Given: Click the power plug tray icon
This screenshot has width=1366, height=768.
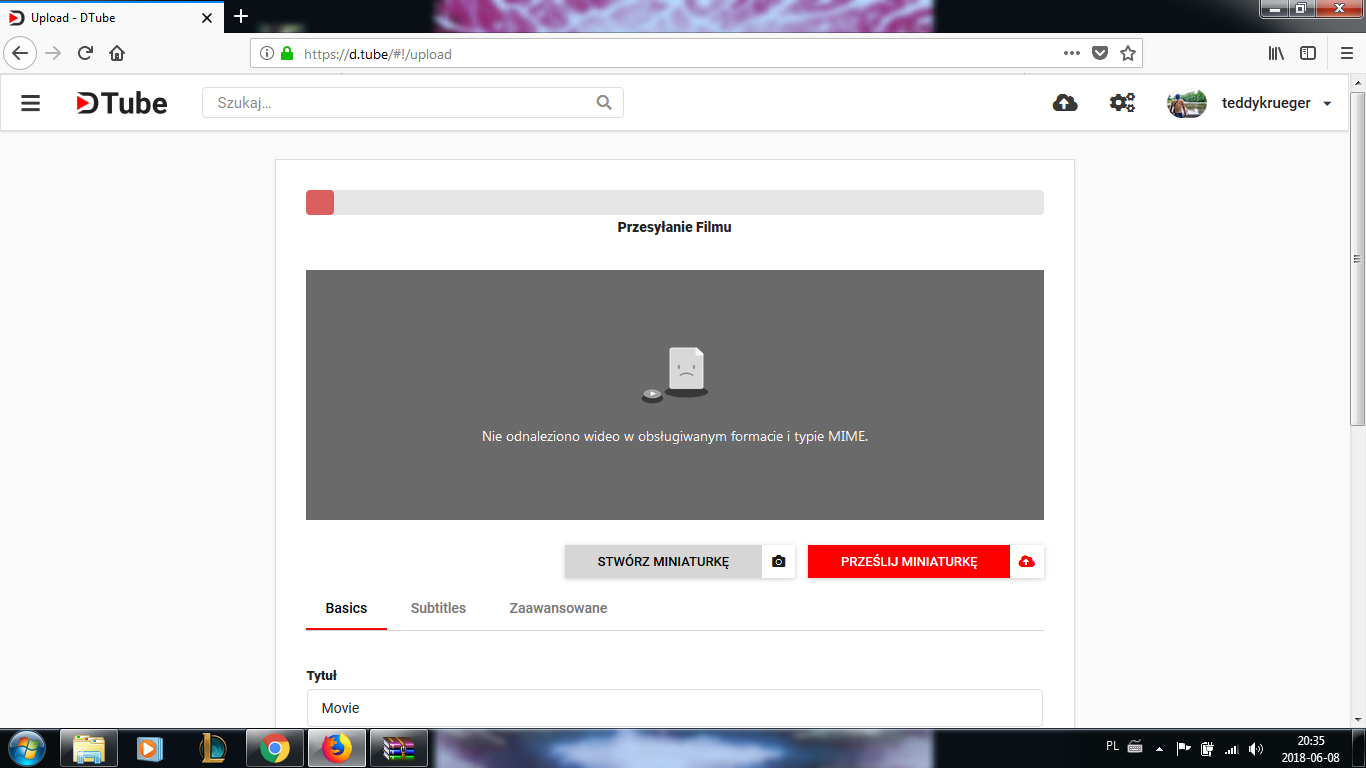Looking at the screenshot, I should [1207, 748].
